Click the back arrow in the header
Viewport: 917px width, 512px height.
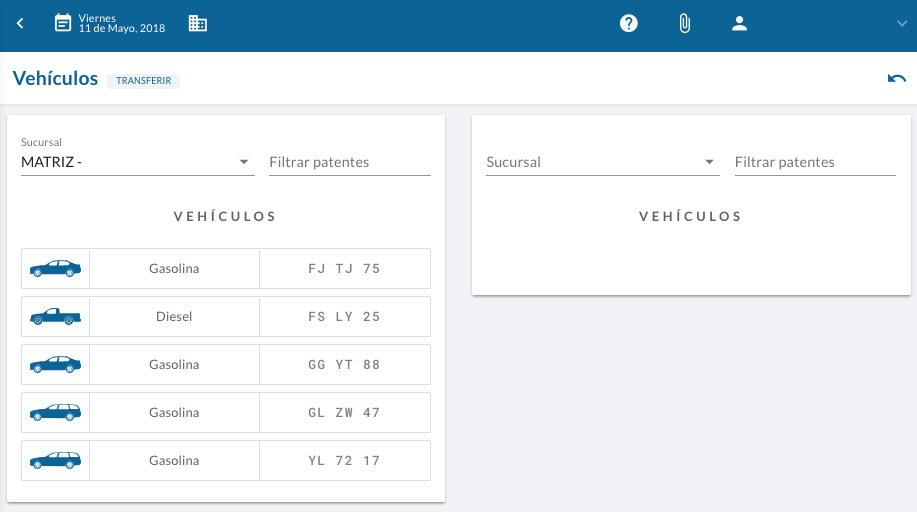tap(20, 23)
